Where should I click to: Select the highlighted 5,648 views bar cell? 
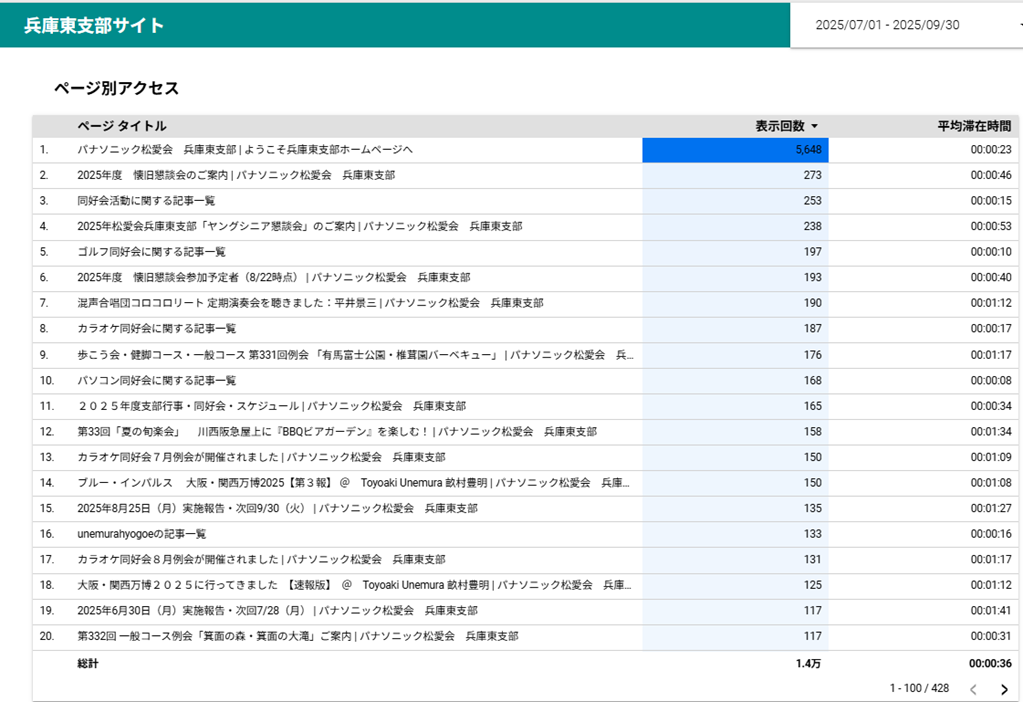735,150
